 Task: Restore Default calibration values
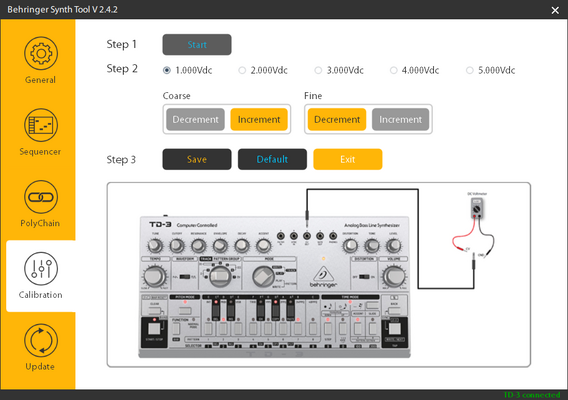point(272,159)
